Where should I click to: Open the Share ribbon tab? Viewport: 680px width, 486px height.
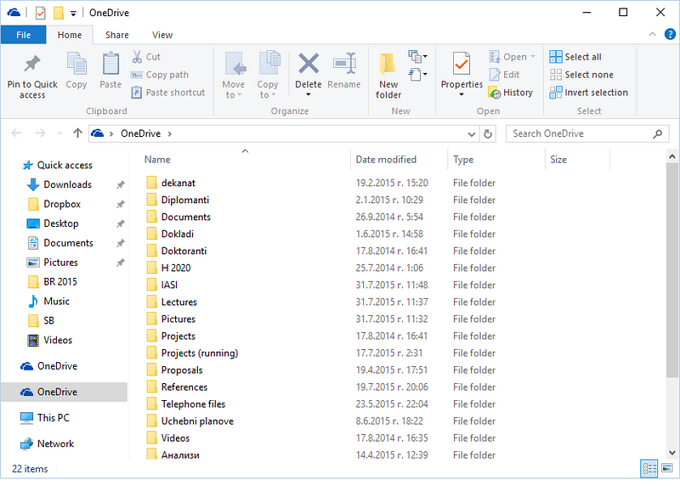click(x=117, y=35)
